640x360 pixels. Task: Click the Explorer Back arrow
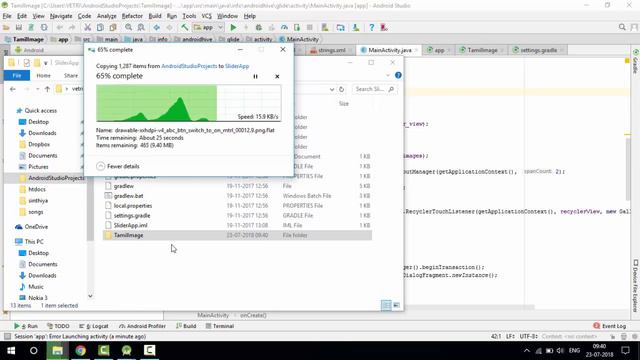tap(13, 89)
